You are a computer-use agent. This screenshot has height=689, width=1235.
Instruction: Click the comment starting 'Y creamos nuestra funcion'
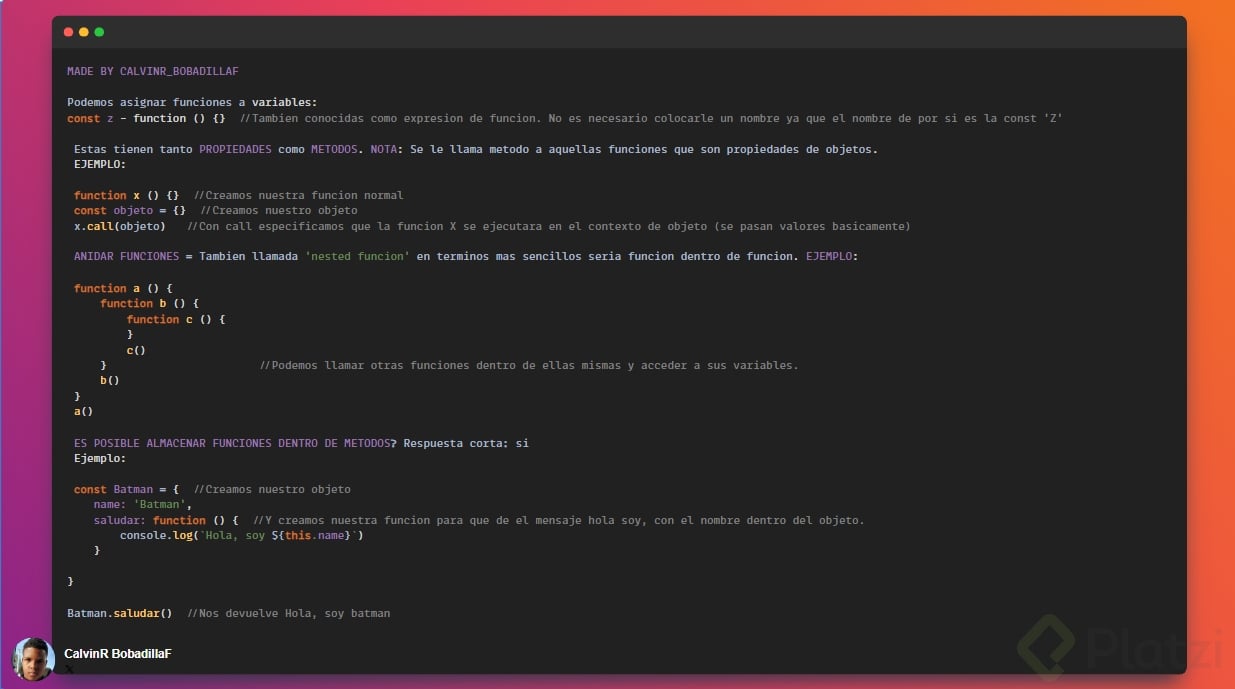[x=559, y=520]
